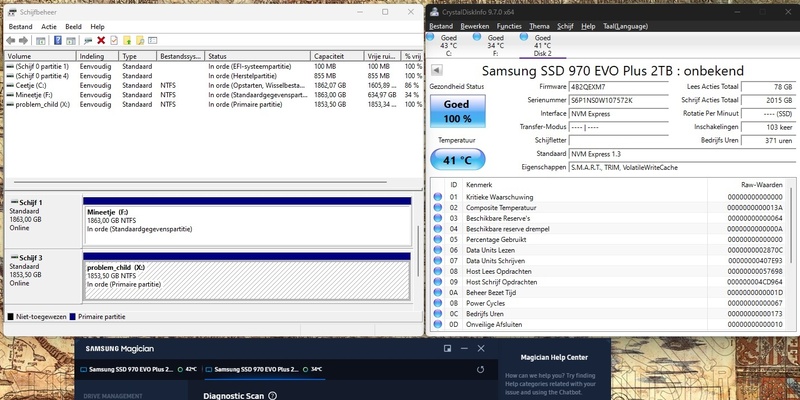Open the Functies menu in CrystalDiskInfo
The width and height of the screenshot is (800, 400).
click(x=509, y=26)
